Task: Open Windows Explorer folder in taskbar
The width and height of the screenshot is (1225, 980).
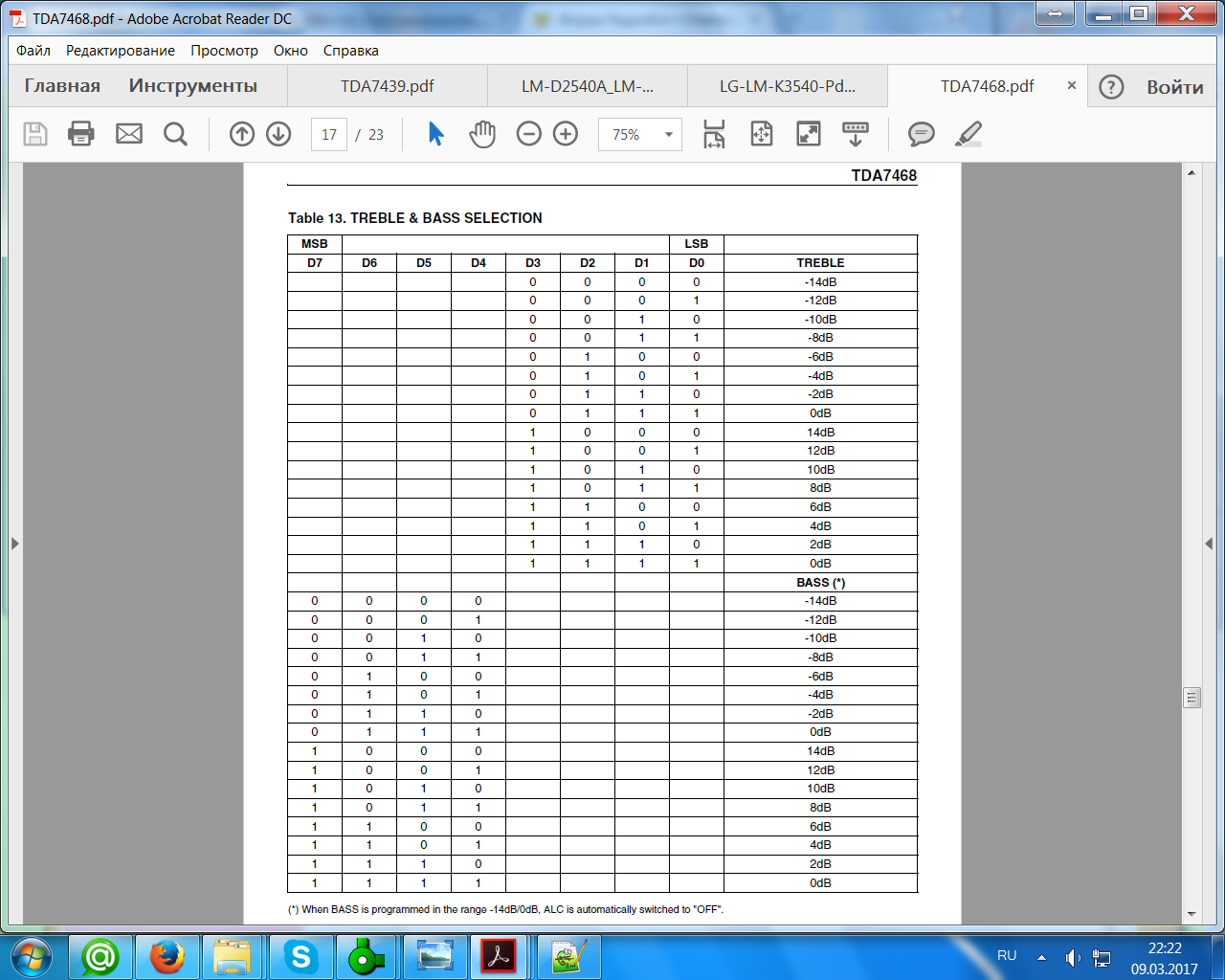Action: 232,956
